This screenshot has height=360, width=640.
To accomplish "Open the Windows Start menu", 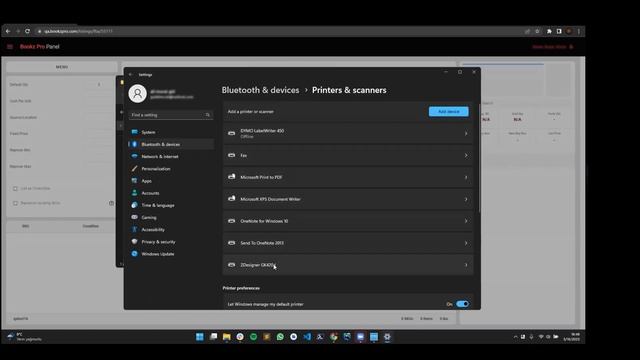I will pos(200,337).
